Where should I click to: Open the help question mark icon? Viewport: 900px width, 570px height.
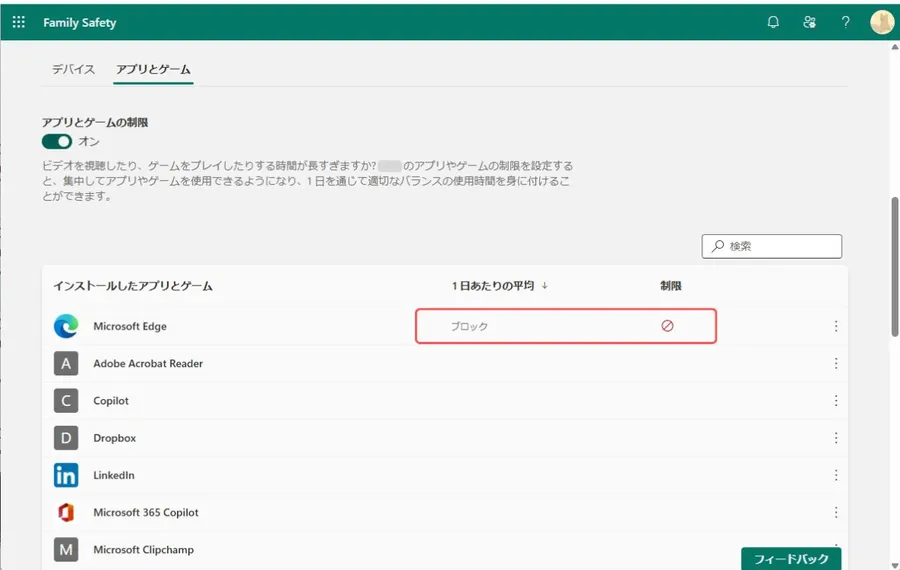[x=846, y=22]
